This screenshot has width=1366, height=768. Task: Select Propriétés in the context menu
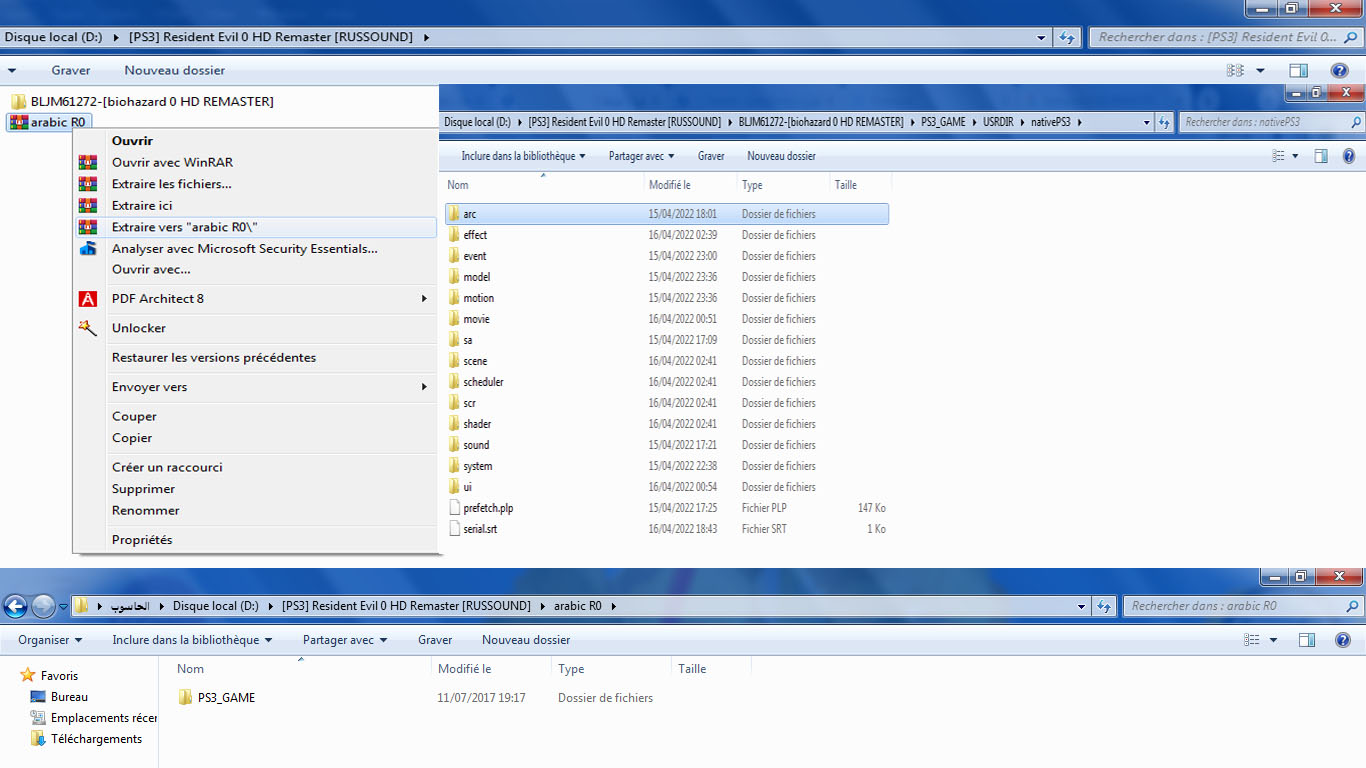(142, 540)
